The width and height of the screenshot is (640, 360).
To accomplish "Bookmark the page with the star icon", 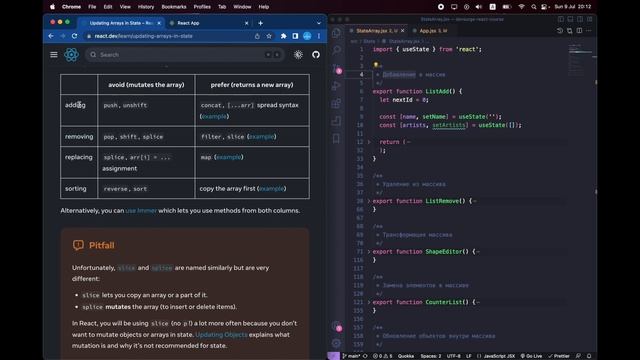I will tap(269, 36).
